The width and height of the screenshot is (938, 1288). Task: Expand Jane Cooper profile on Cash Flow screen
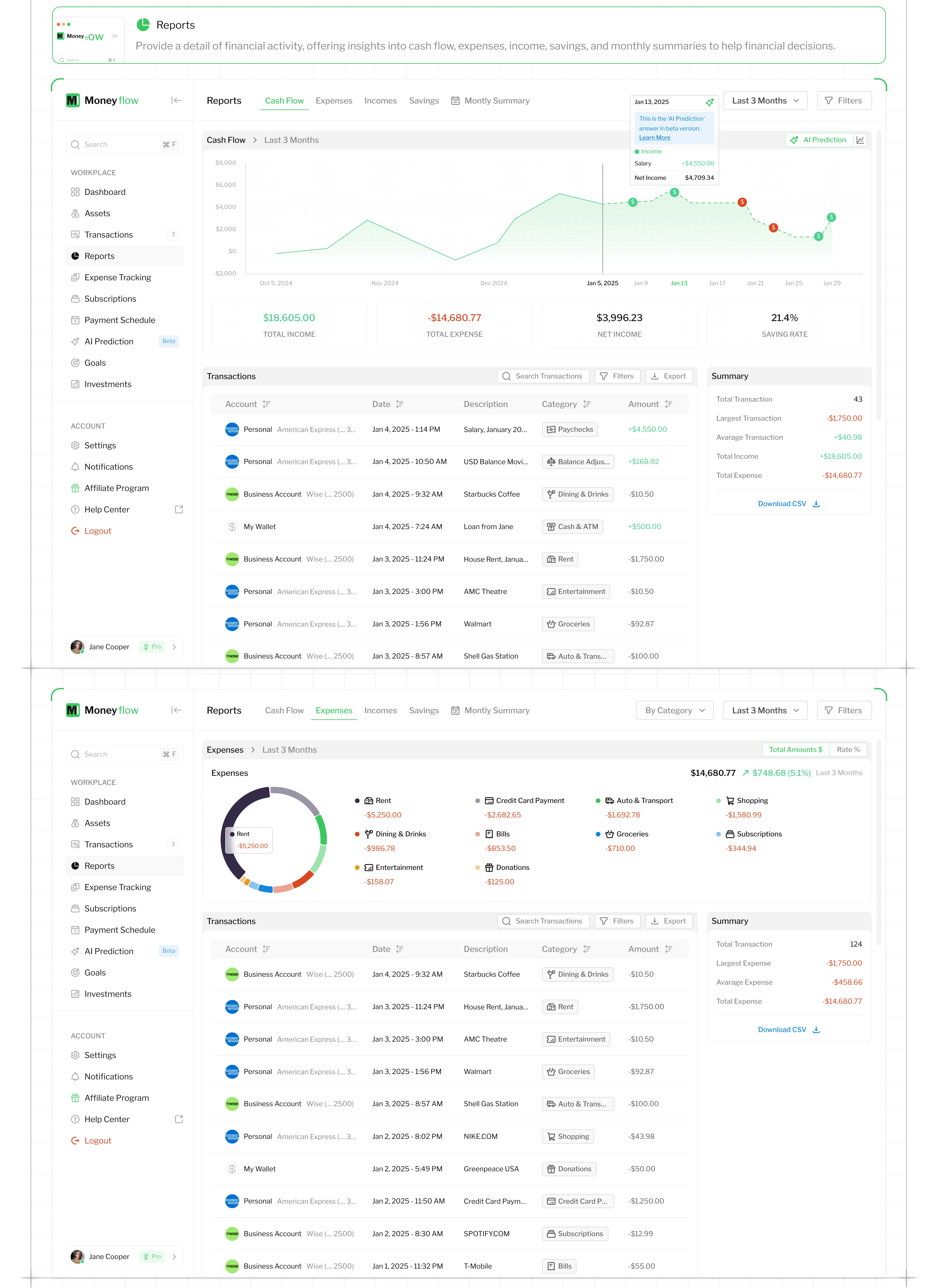(x=174, y=647)
